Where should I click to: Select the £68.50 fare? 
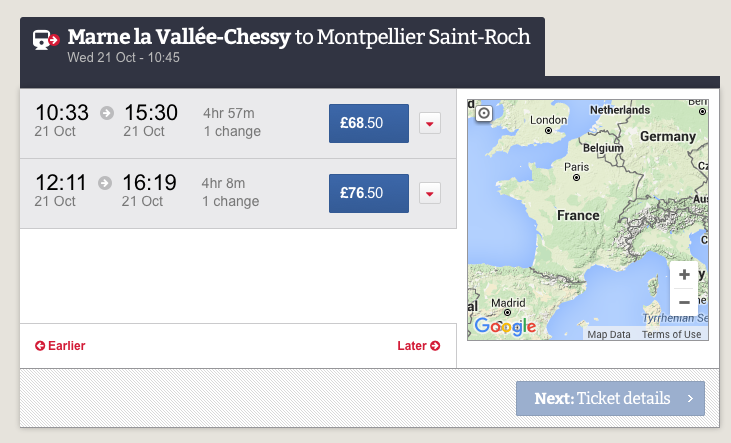tap(368, 124)
